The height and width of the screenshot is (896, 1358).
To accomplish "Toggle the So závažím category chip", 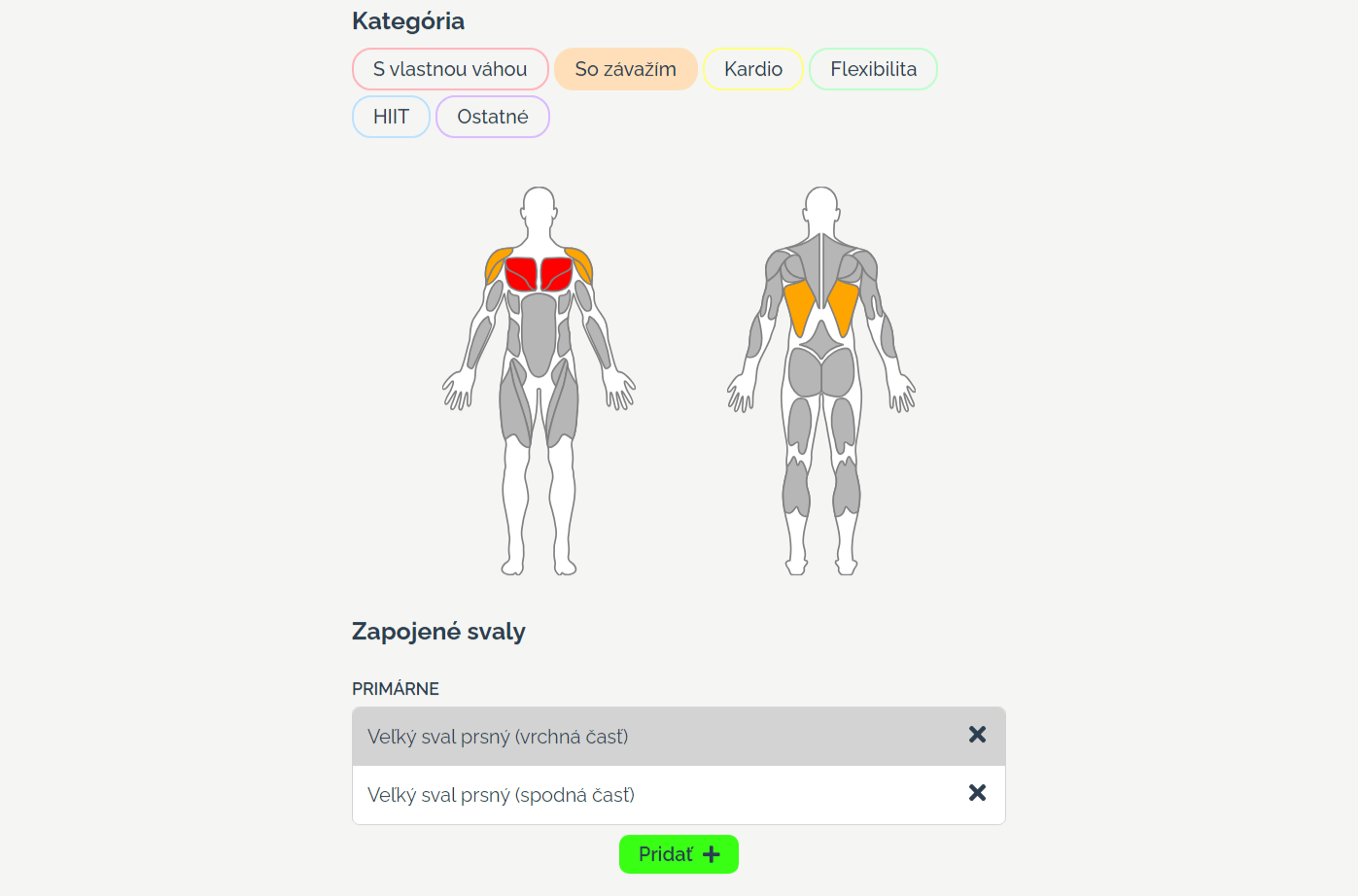I will pos(625,69).
